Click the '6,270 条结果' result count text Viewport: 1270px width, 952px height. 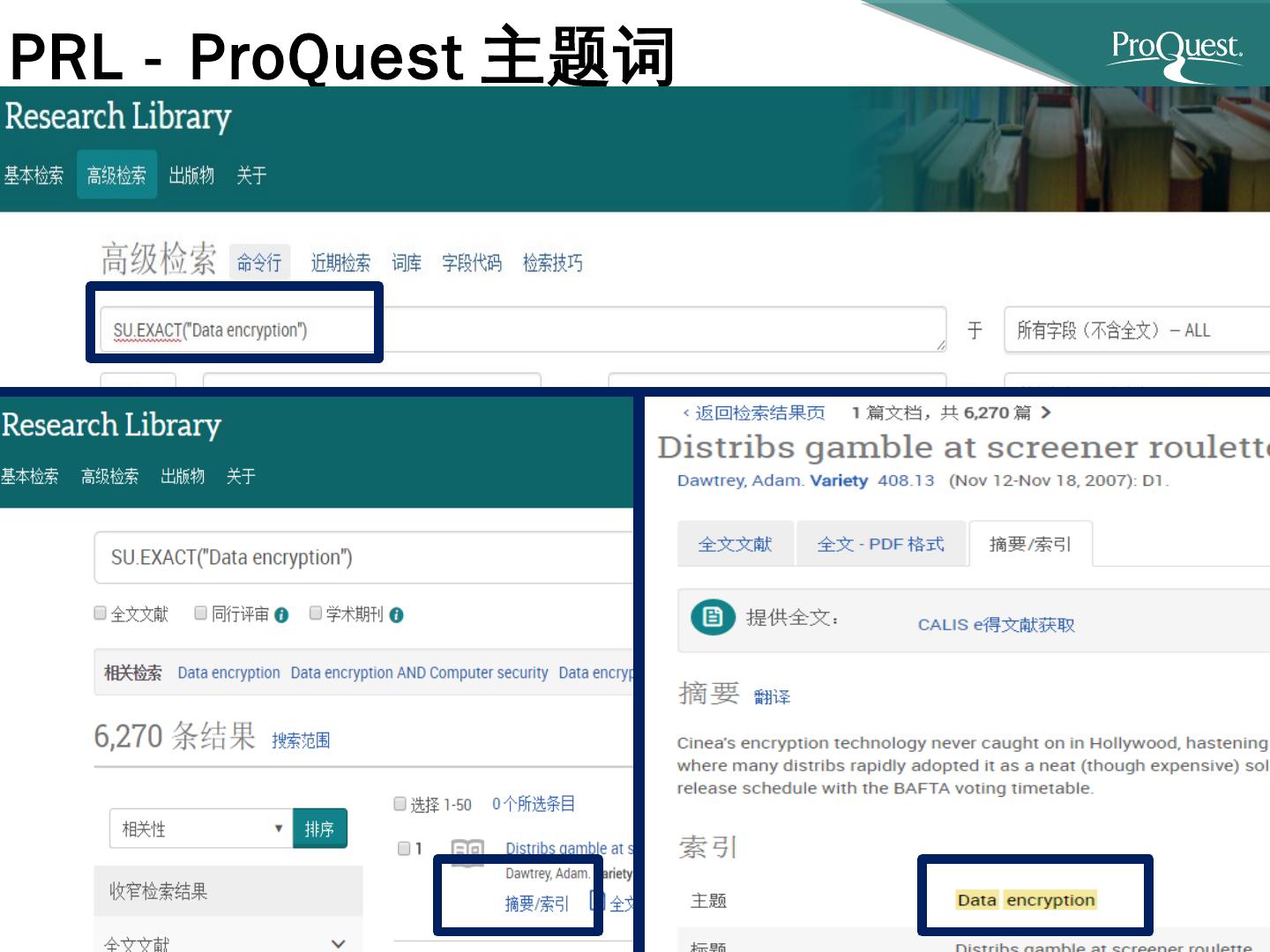click(175, 735)
